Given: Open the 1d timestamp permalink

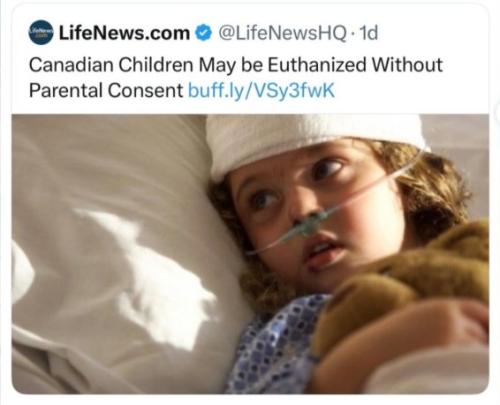Looking at the screenshot, I should click(369, 33).
